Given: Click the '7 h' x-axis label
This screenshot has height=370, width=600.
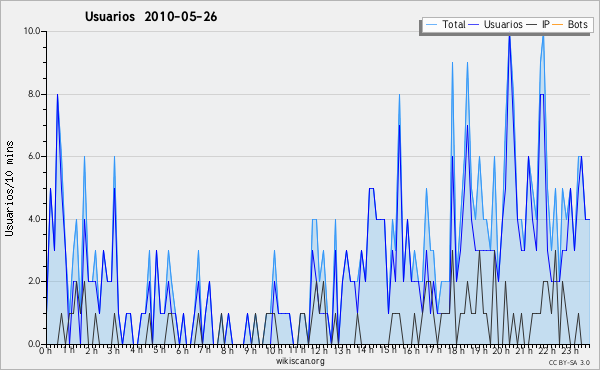Looking at the screenshot, I should pyautogui.click(x=205, y=350).
